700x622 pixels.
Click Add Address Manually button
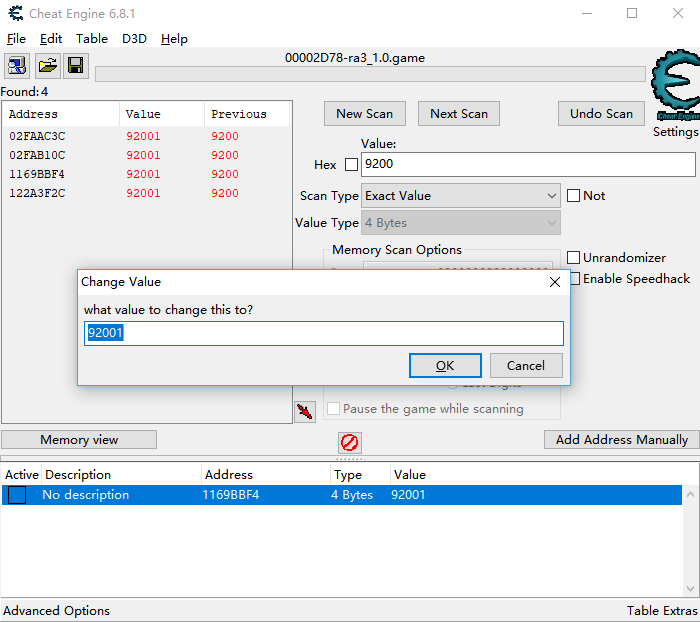pyautogui.click(x=621, y=440)
